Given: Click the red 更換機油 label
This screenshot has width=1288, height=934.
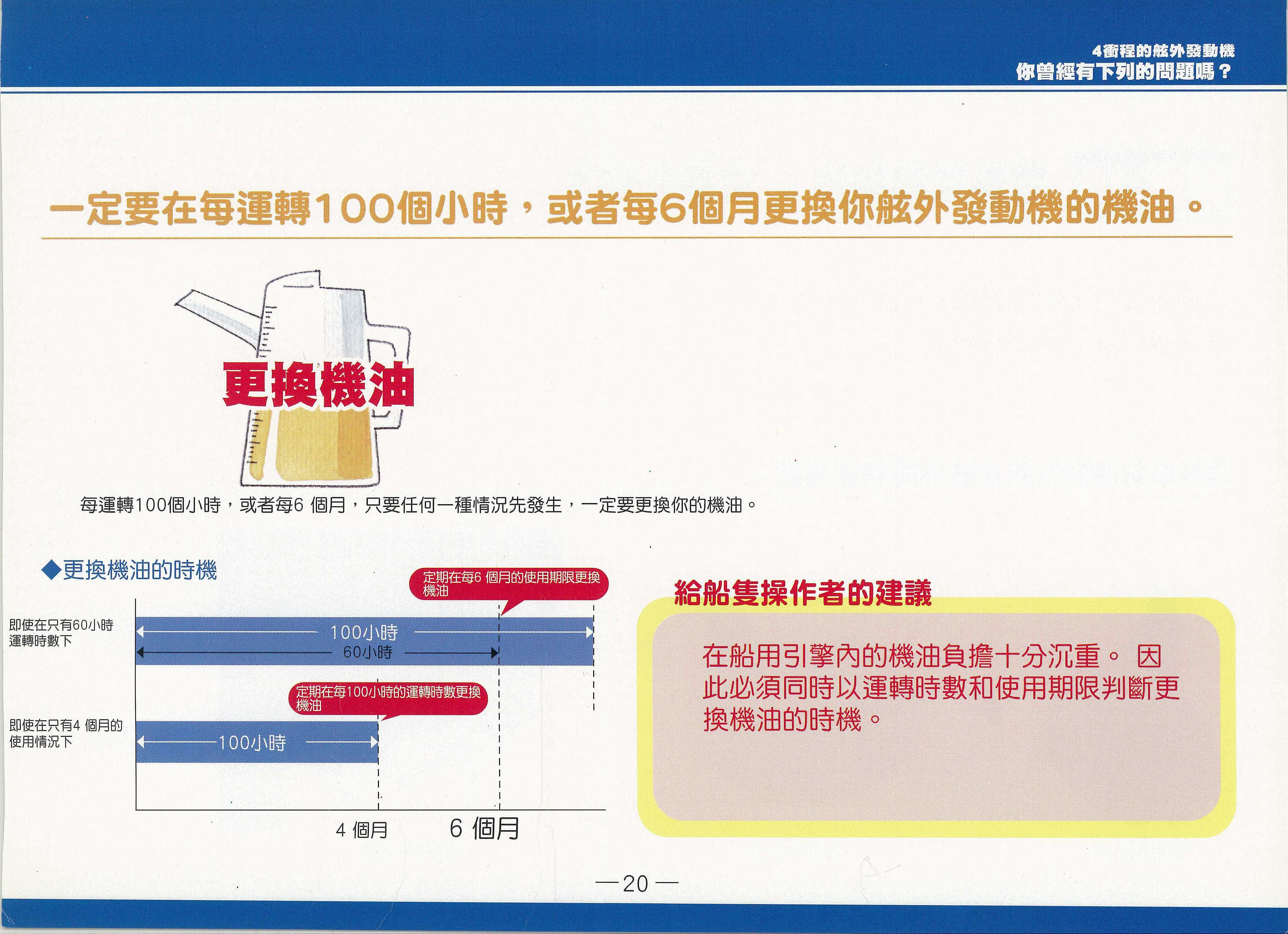Looking at the screenshot, I should coord(318,385).
